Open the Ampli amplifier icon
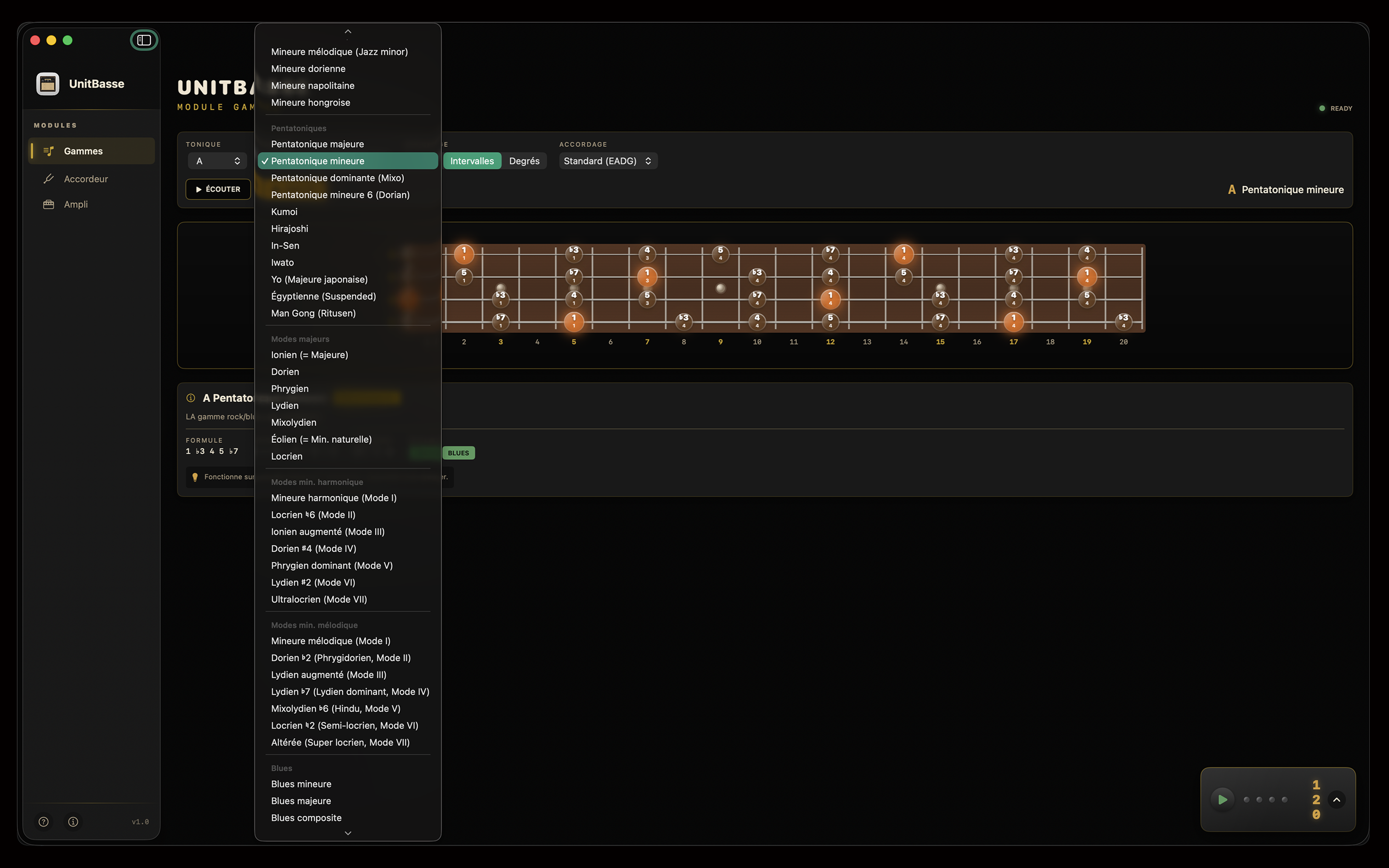 (49, 204)
